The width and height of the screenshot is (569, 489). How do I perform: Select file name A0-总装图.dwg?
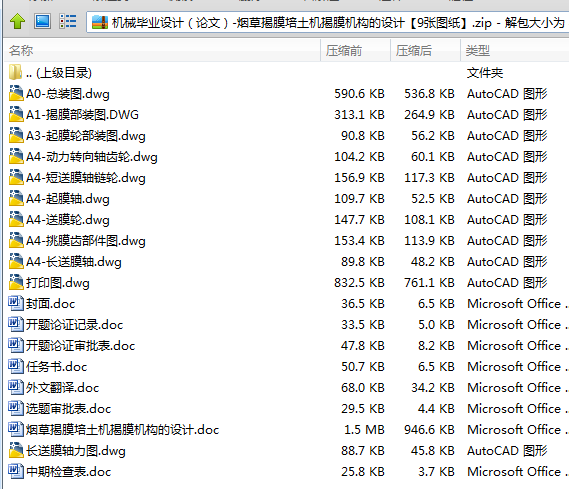(x=68, y=94)
